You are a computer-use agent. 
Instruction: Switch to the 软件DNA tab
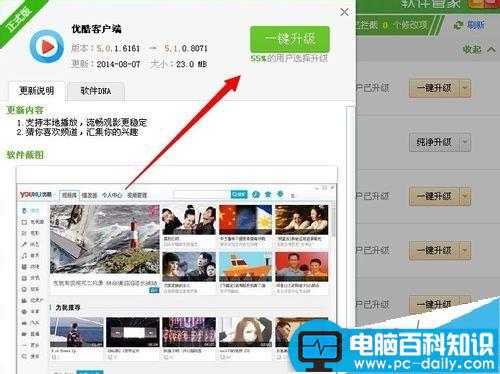pos(96,91)
